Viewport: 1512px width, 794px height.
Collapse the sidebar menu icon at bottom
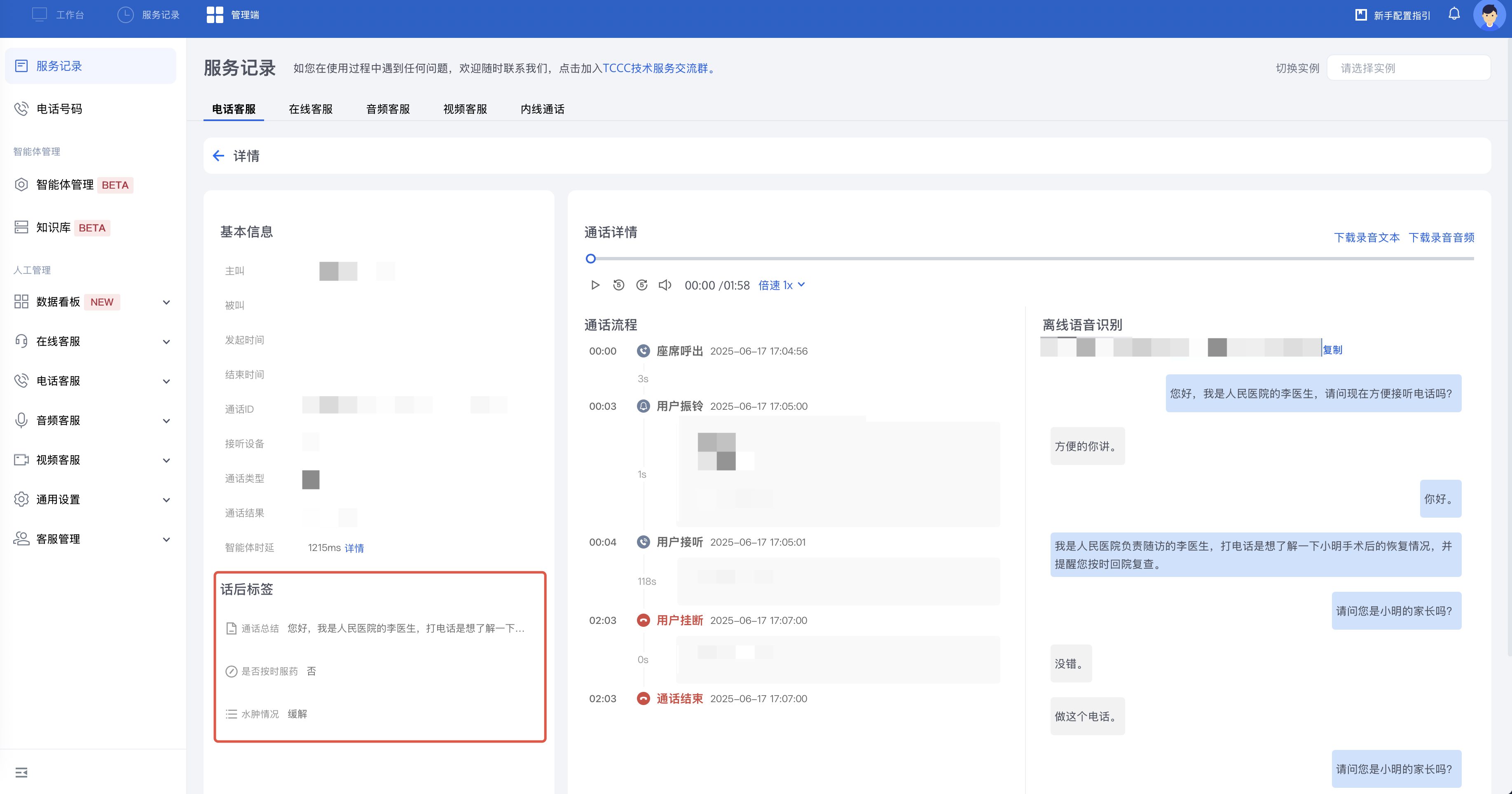(22, 772)
